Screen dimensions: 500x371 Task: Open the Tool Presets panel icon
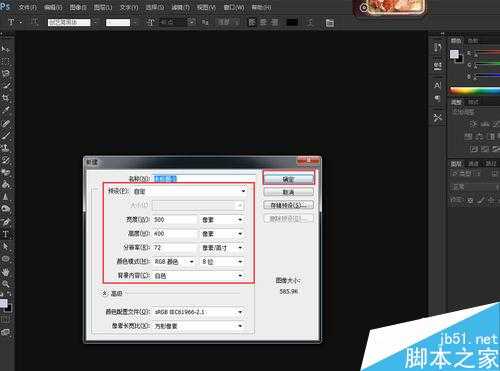[x=437, y=118]
